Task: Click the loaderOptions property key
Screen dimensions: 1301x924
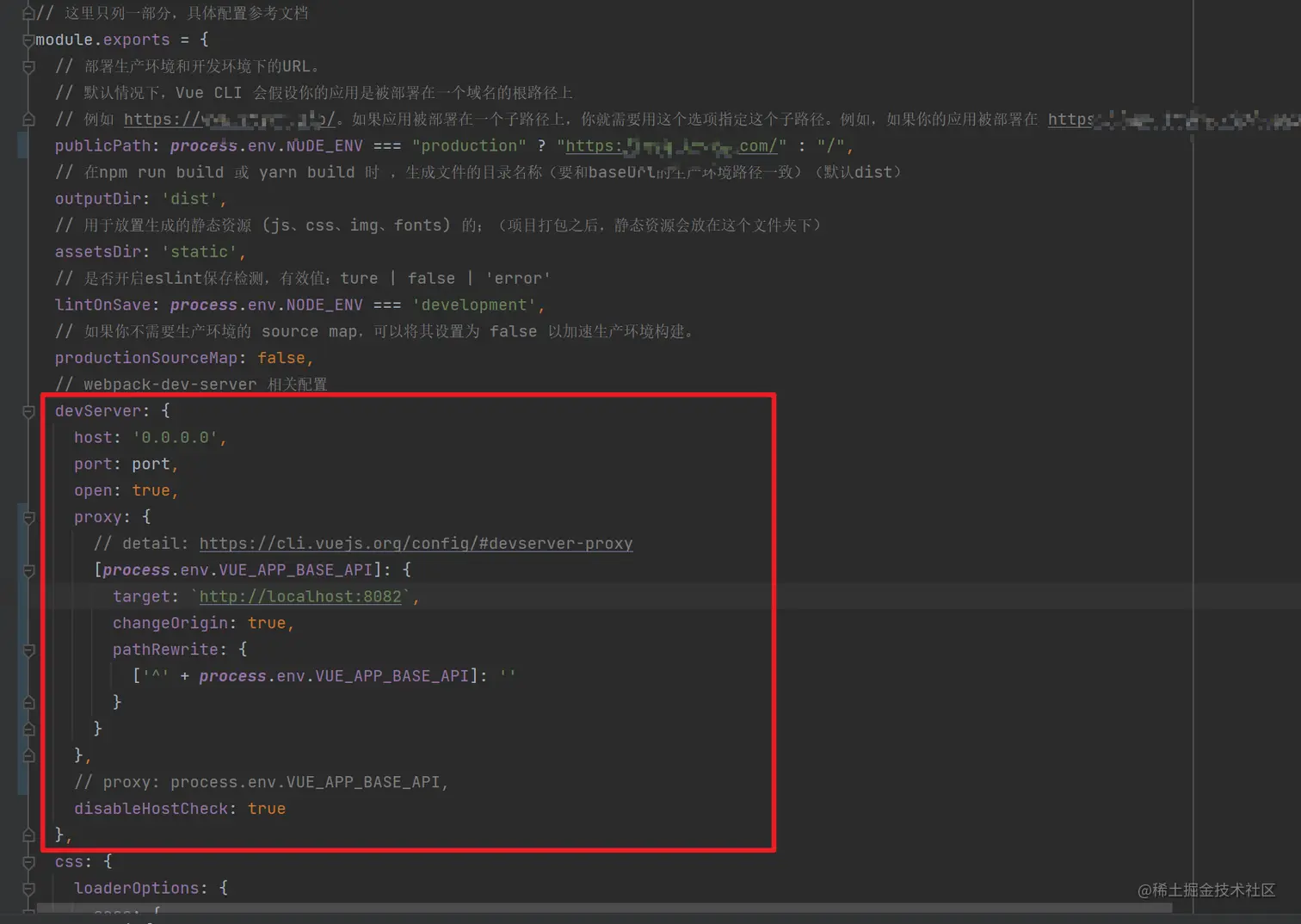Action: 137,888
